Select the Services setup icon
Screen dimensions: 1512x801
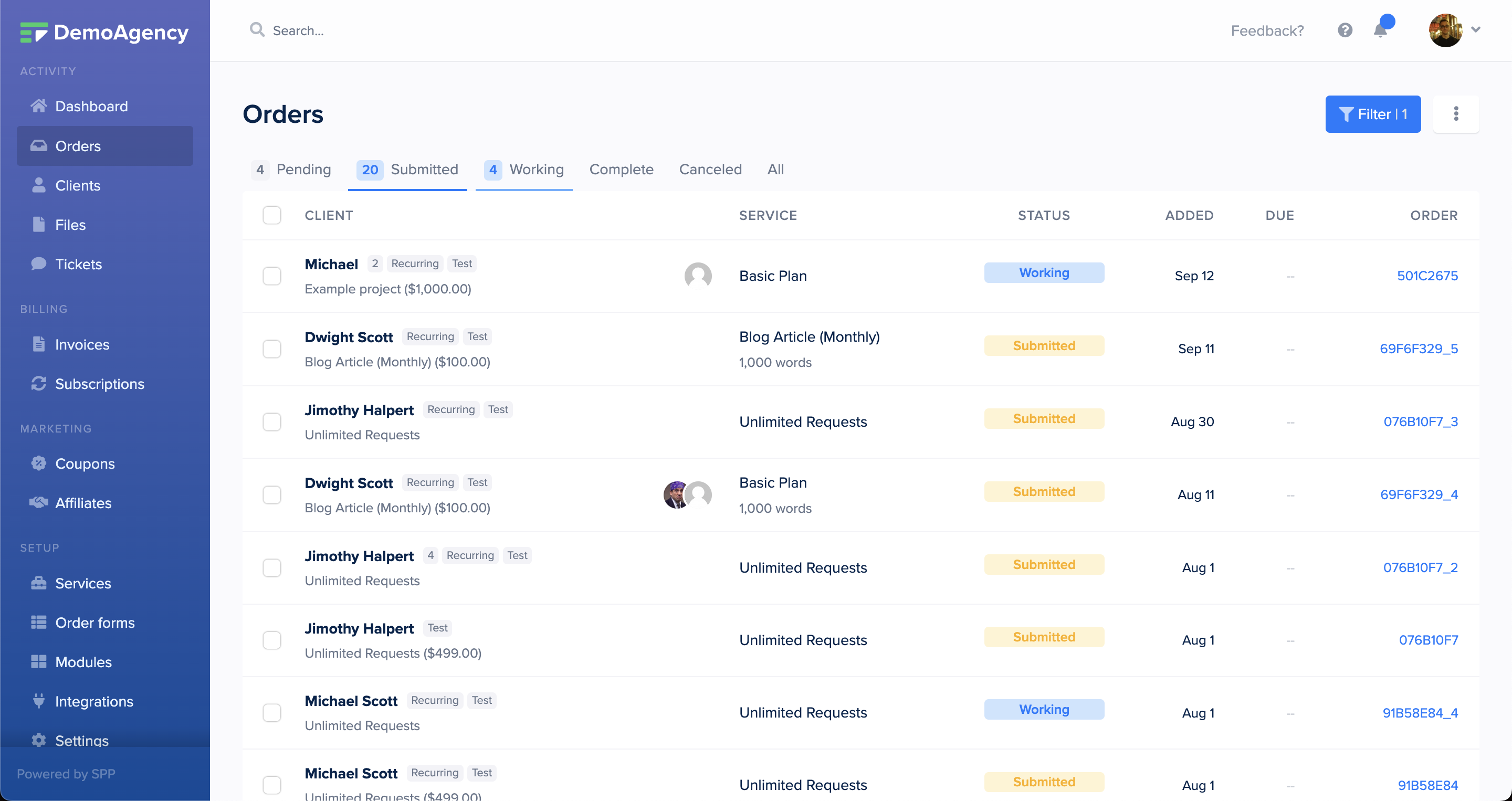[38, 583]
